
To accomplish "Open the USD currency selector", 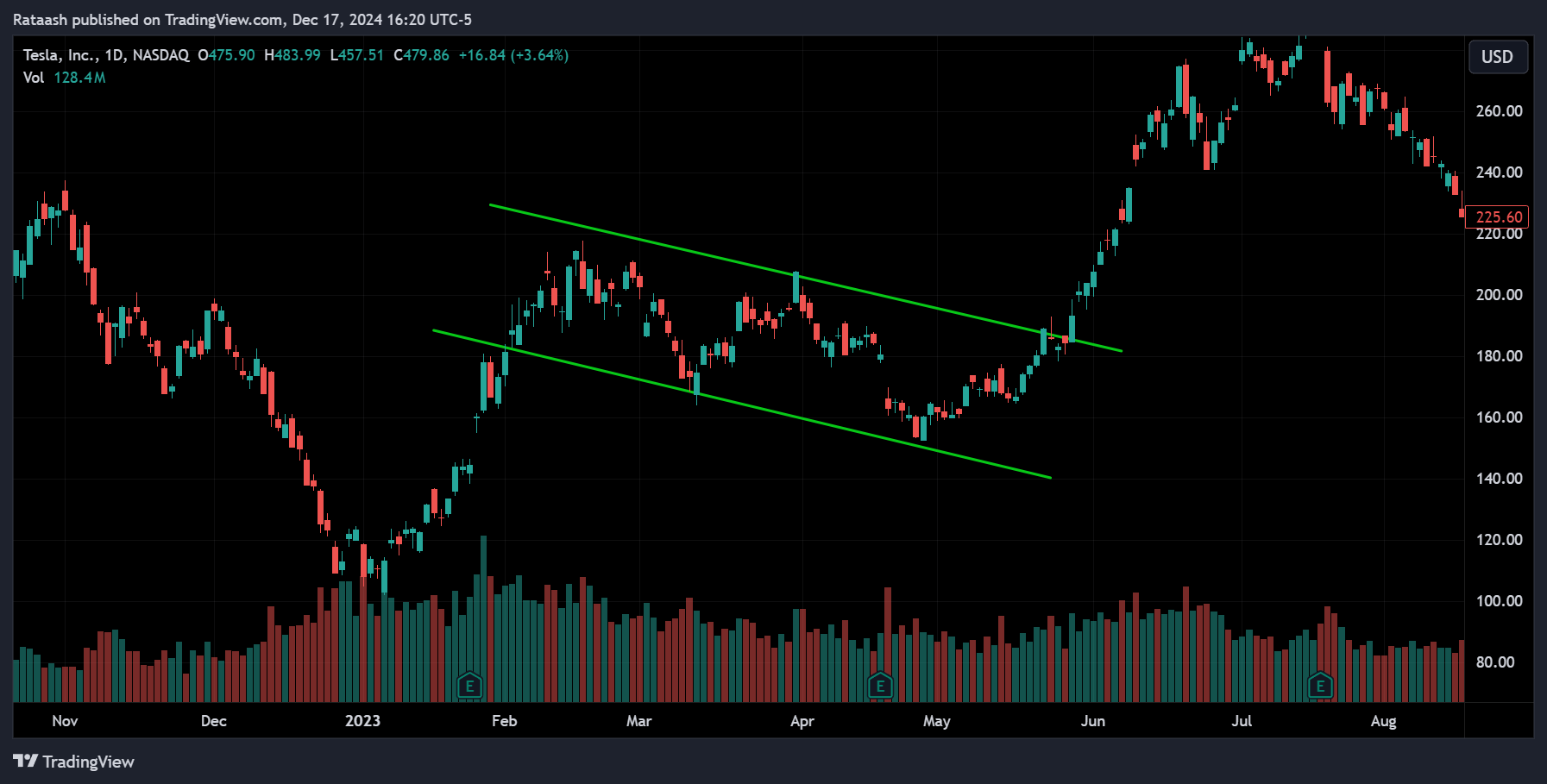I will [1498, 57].
